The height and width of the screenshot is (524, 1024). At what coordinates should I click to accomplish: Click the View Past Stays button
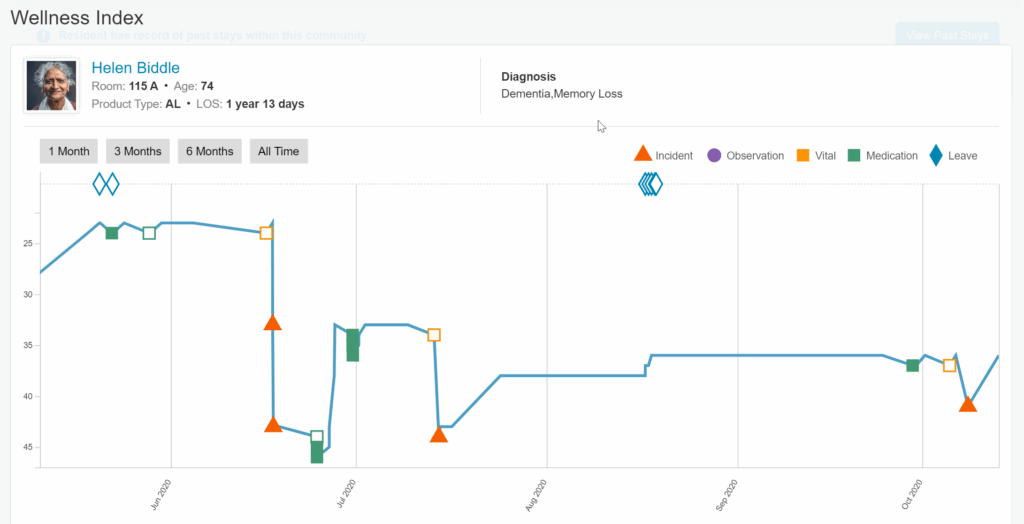946,35
